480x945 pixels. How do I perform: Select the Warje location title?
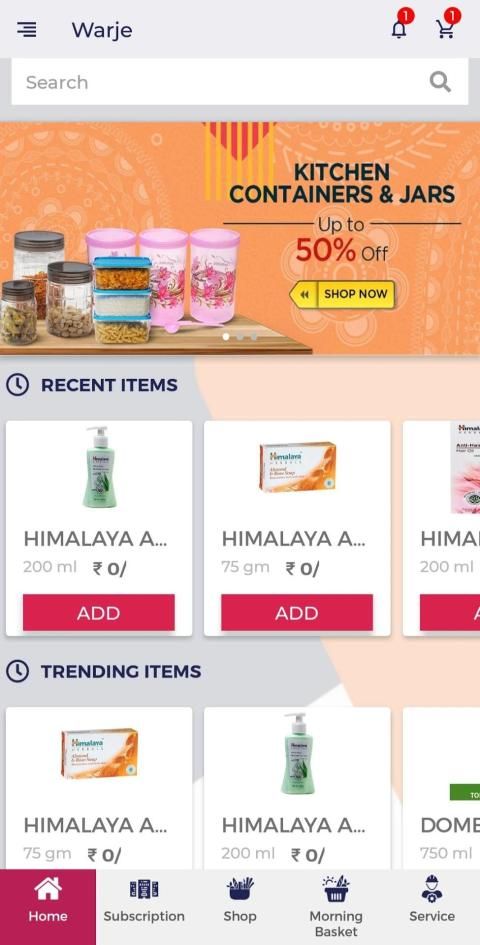[102, 30]
